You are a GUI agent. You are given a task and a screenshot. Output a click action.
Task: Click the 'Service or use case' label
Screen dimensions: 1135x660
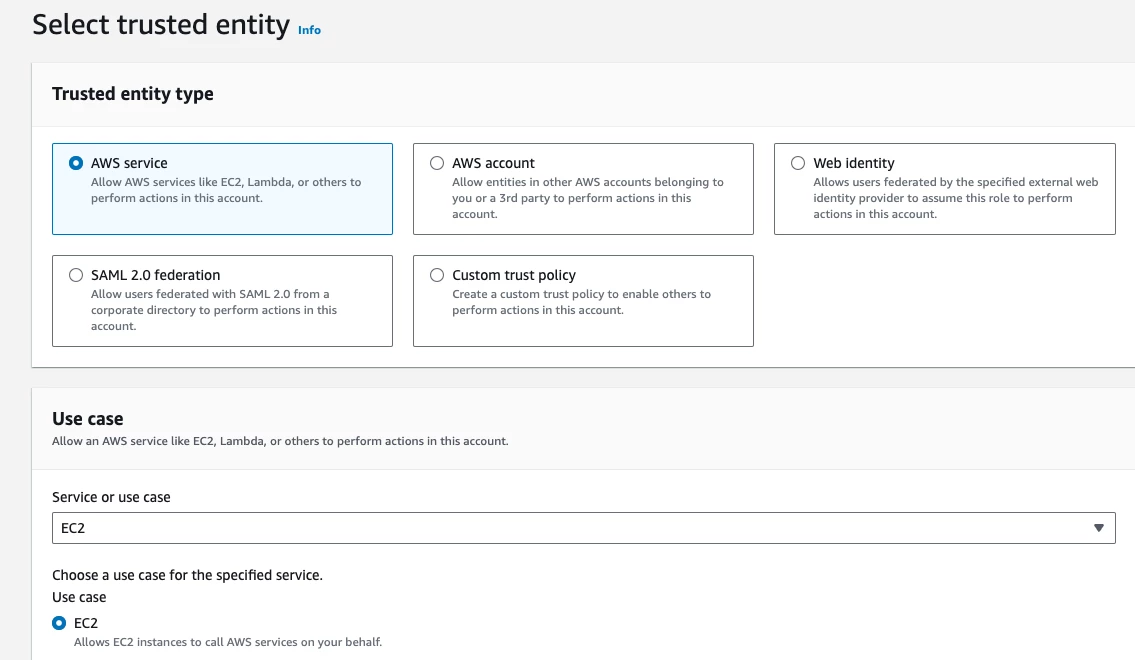point(111,497)
